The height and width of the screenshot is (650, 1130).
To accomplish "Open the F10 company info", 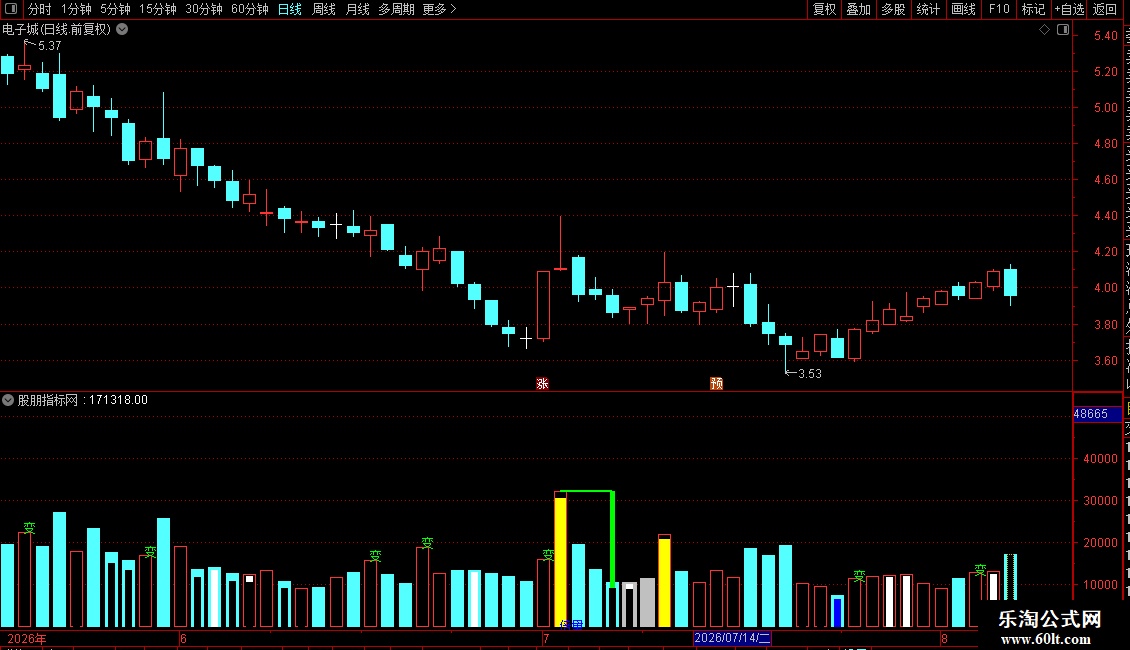I will click(999, 9).
